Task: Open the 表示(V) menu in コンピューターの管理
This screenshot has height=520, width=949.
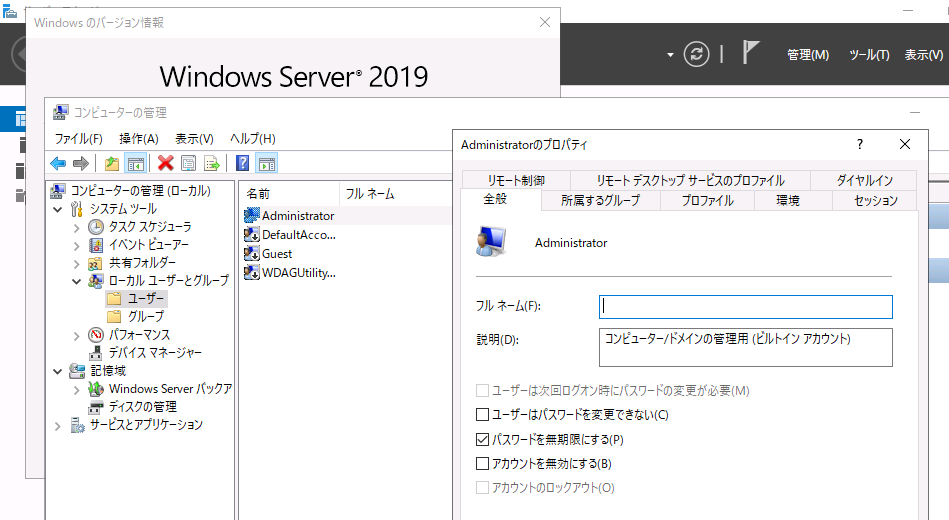Action: 194,139
